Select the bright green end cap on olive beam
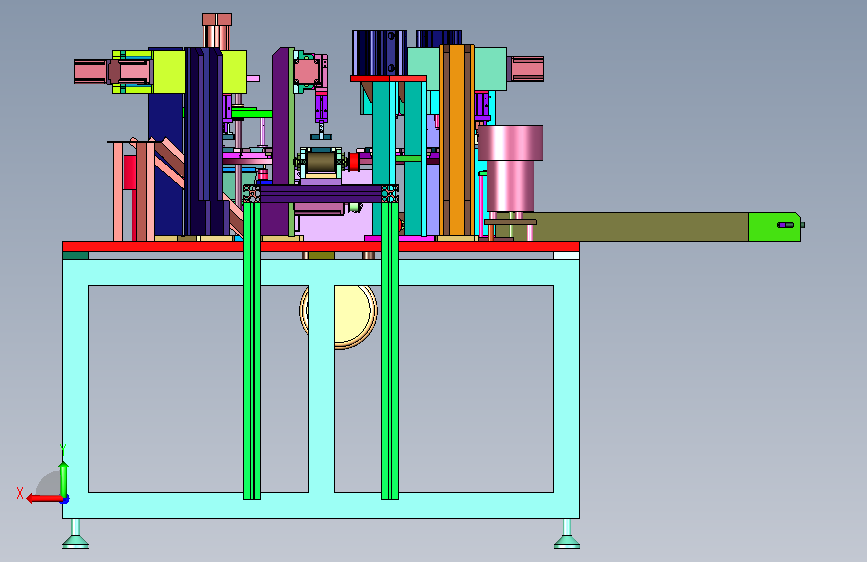This screenshot has width=867, height=562. coord(774,227)
